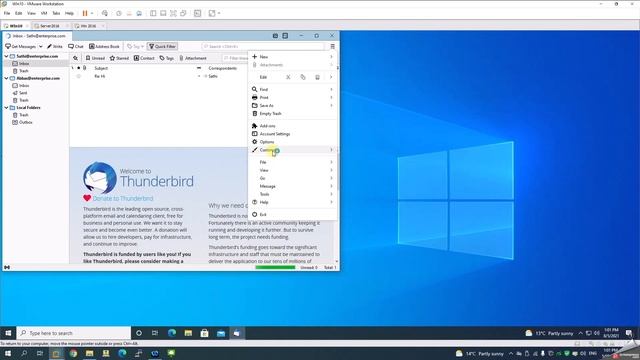
Task: Open the VM menu in VMware
Action: pos(44,13)
